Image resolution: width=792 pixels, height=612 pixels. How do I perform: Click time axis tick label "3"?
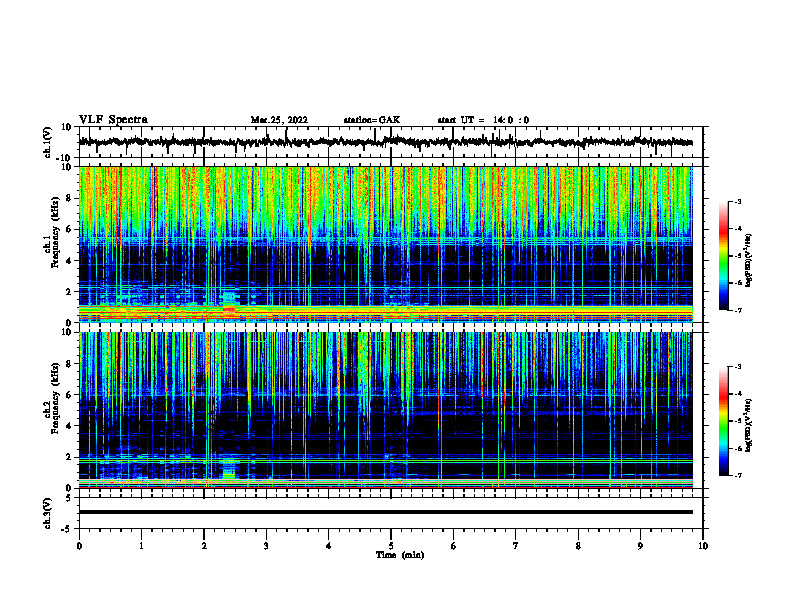(x=266, y=546)
